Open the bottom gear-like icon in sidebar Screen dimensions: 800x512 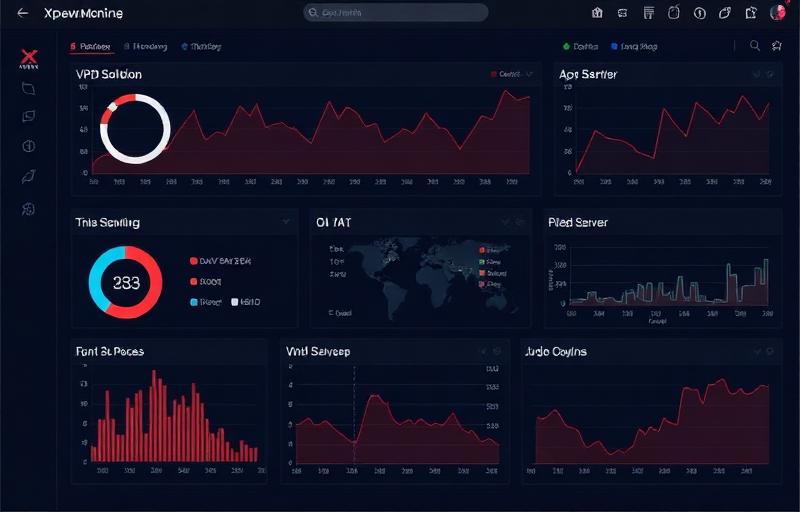click(x=29, y=209)
